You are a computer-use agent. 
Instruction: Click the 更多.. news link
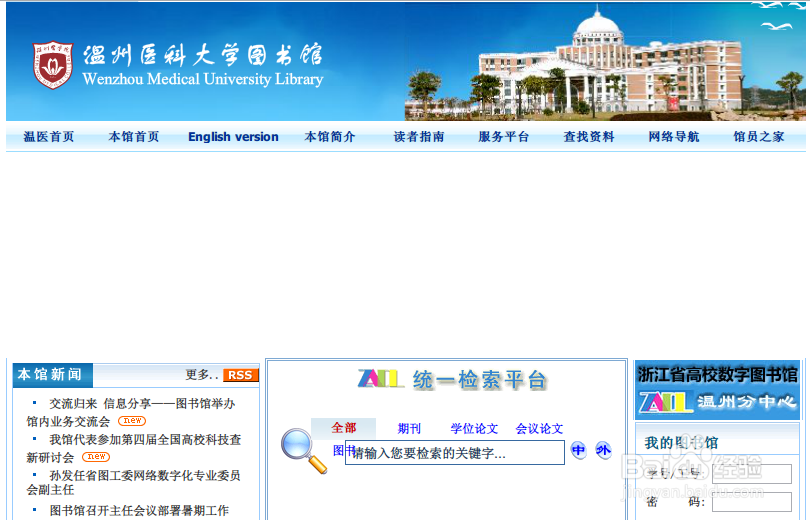[202, 374]
